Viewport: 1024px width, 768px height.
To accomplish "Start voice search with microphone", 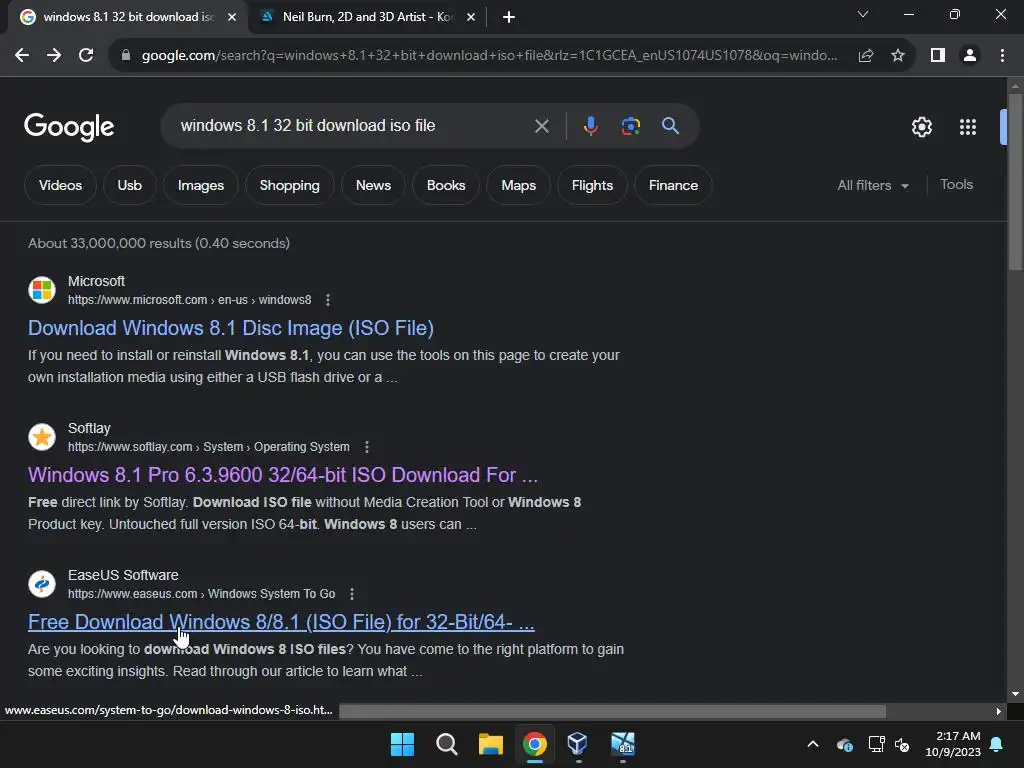I will coord(590,126).
